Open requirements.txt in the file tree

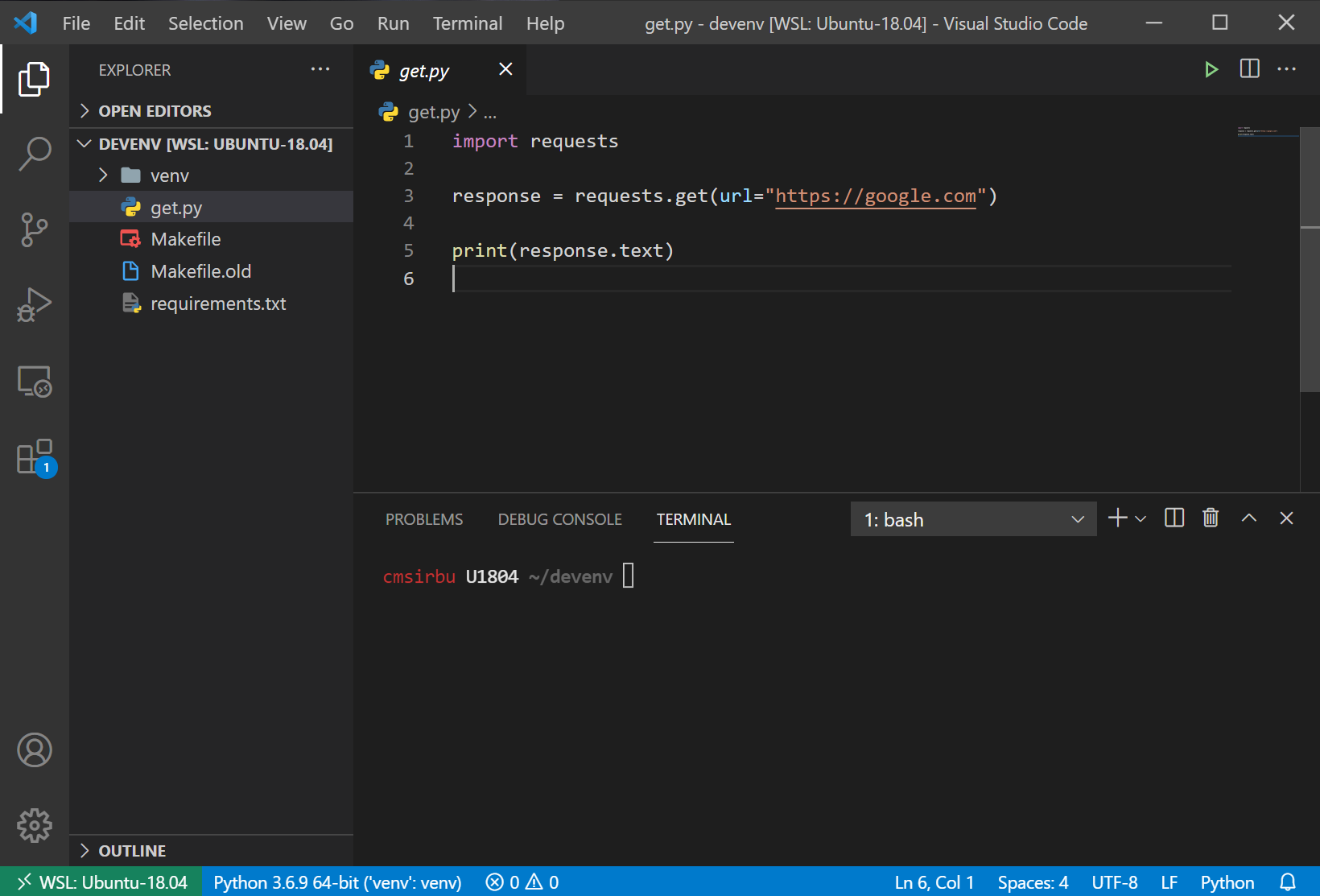coord(212,303)
